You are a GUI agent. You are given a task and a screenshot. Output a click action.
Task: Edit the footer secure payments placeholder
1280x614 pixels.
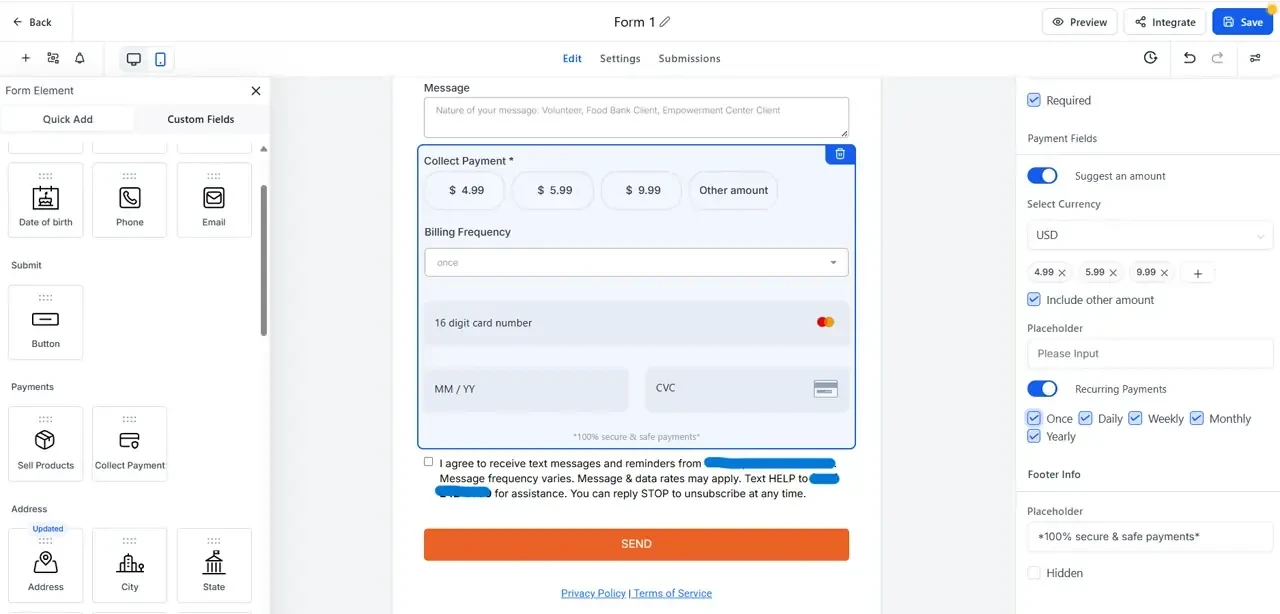[1150, 537]
